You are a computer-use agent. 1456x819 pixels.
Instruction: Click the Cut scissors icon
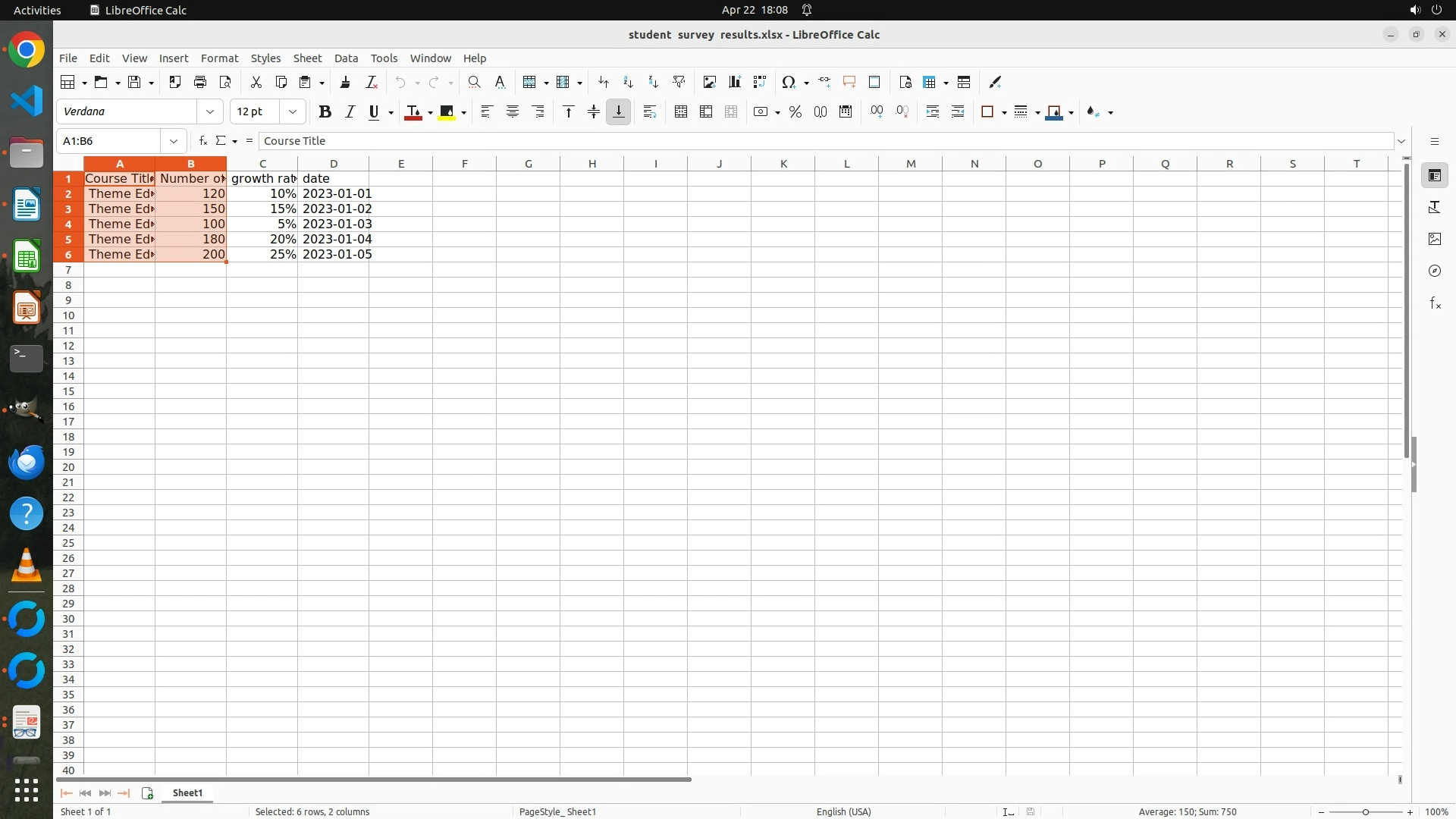pyautogui.click(x=256, y=83)
